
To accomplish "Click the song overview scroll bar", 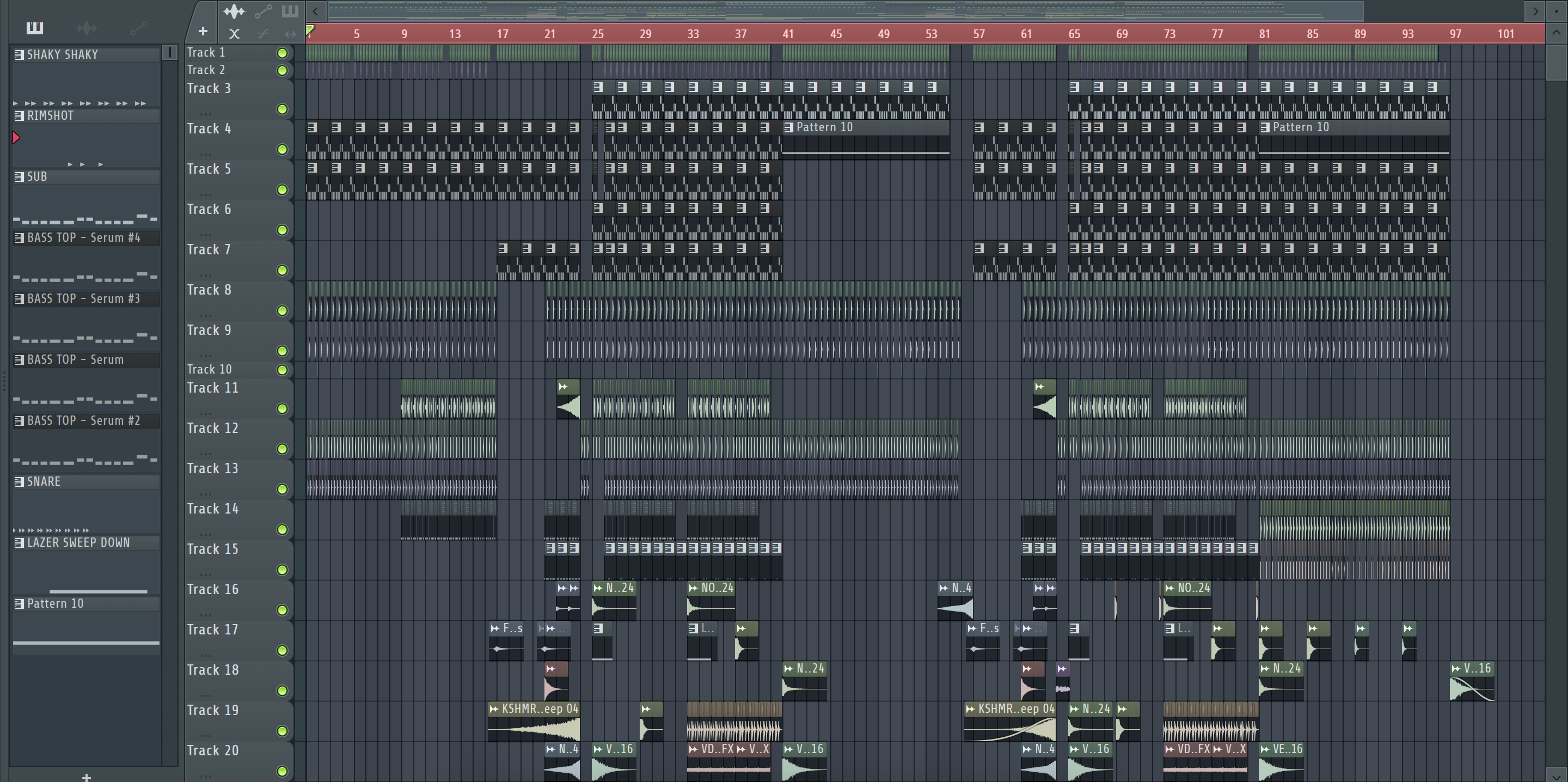I will point(845,11).
